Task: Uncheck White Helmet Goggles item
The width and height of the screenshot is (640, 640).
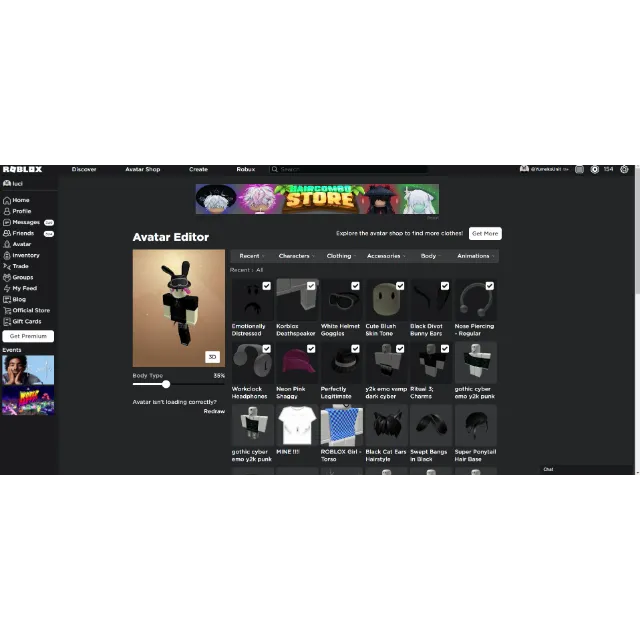Action: [356, 286]
